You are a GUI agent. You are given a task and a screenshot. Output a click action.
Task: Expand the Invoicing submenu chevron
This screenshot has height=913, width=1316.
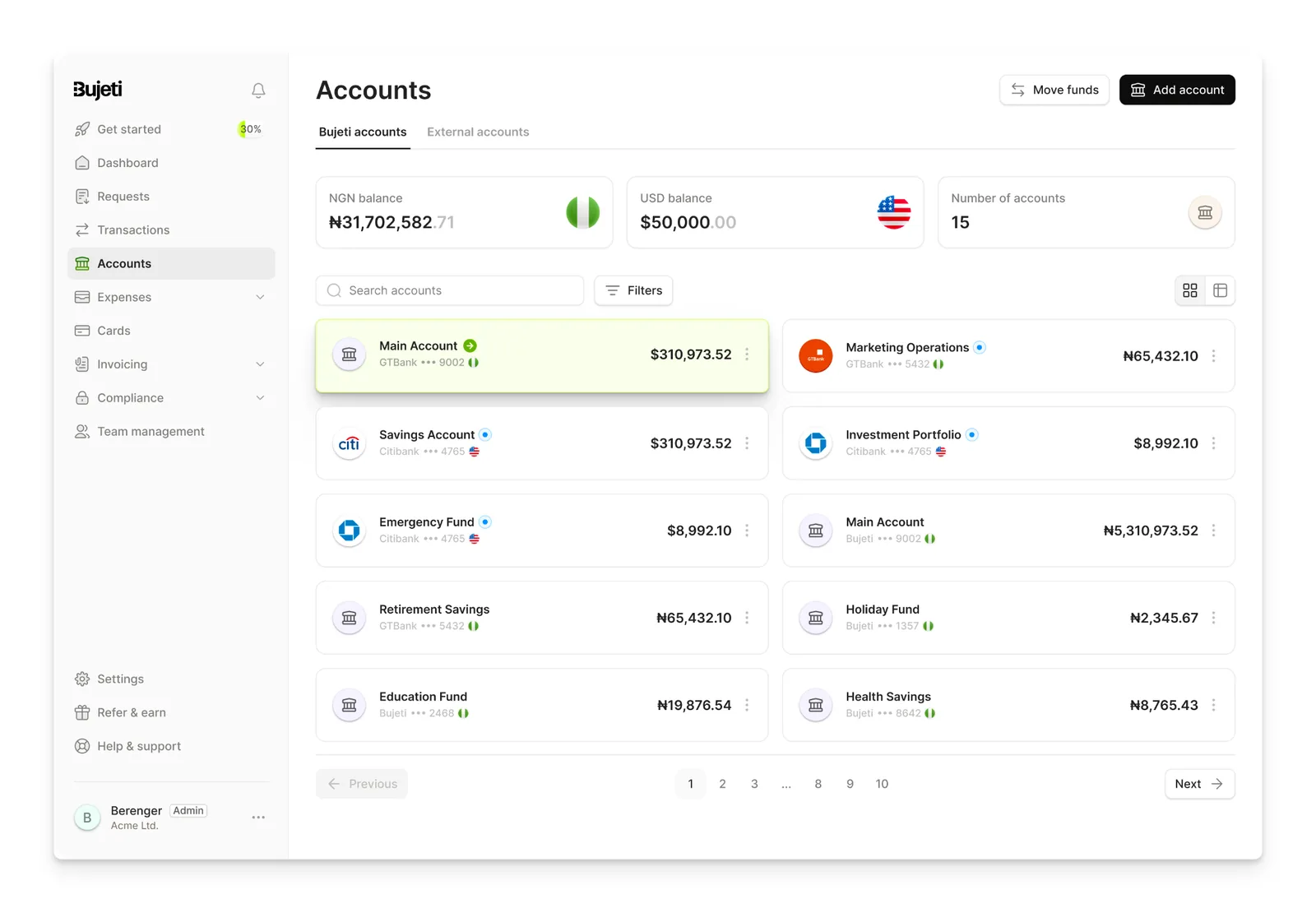[x=260, y=364]
